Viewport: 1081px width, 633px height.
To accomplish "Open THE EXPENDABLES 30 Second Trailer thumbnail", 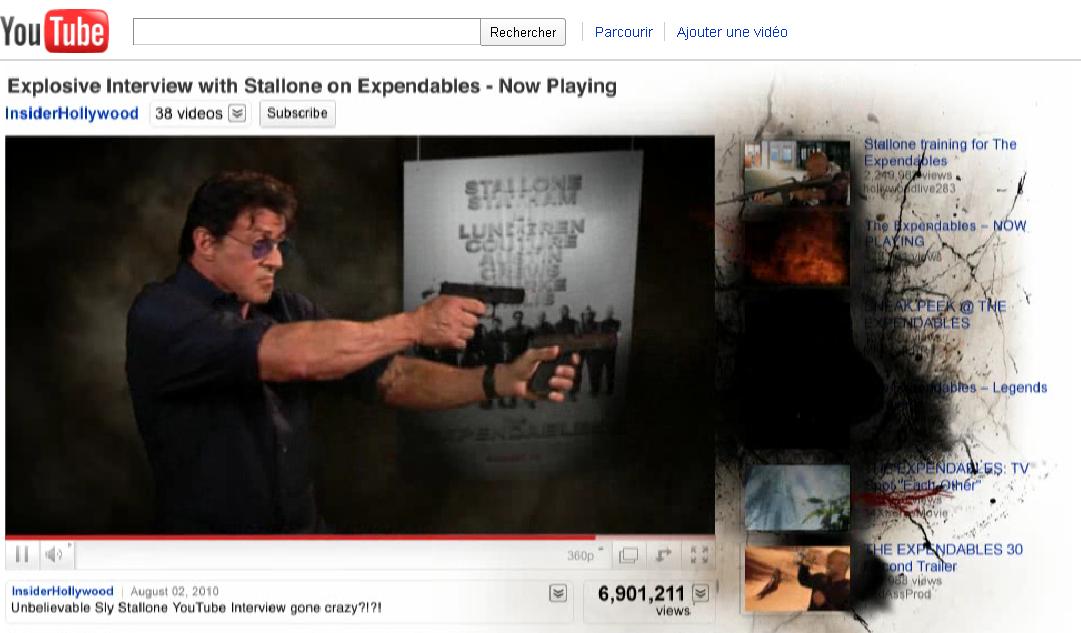I will 797,578.
